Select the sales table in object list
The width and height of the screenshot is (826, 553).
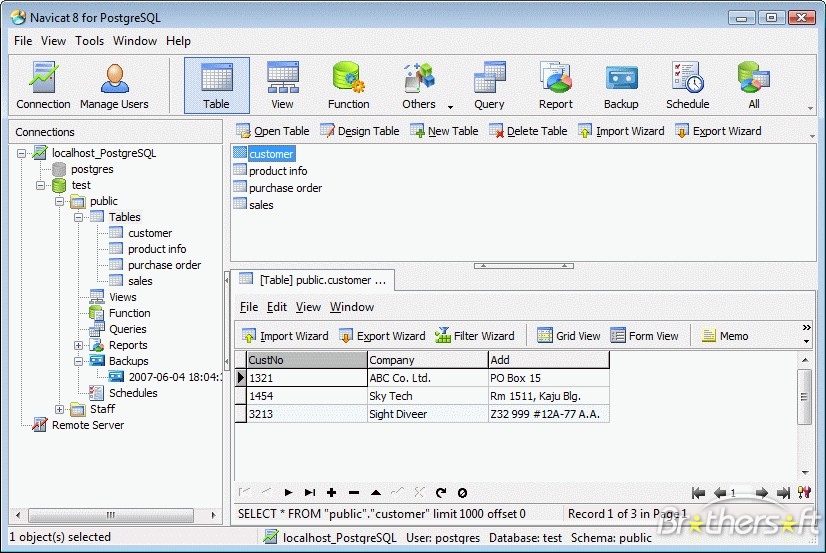tap(261, 205)
